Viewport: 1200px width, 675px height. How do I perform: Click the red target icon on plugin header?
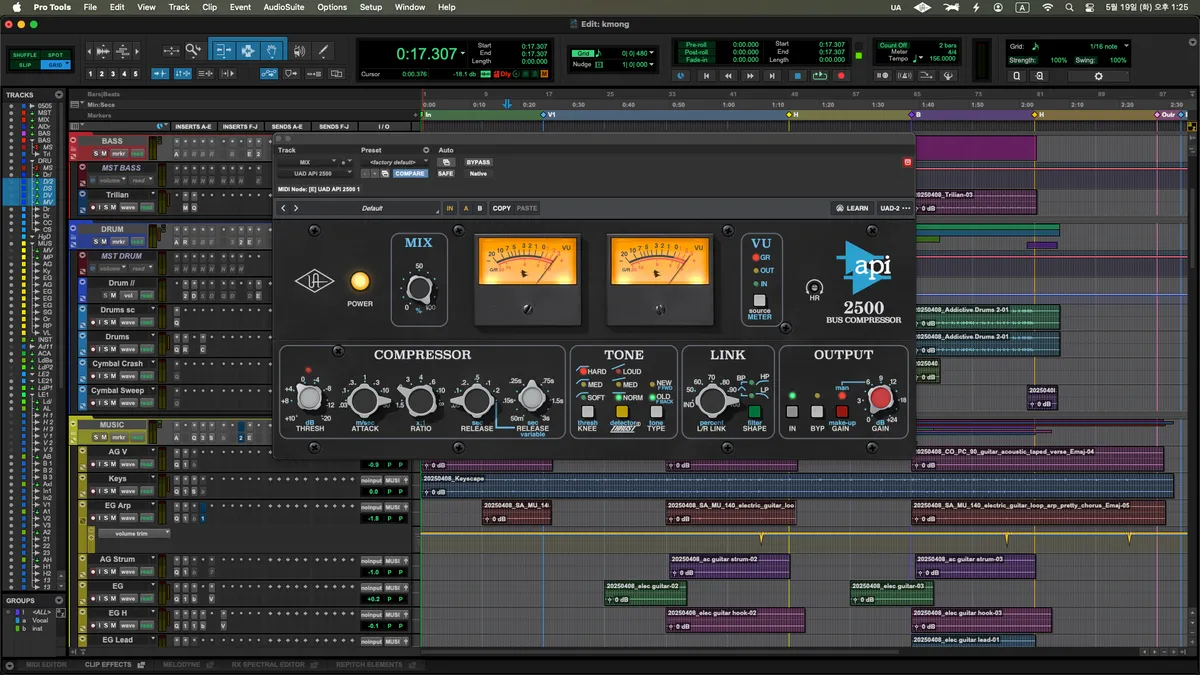(908, 162)
